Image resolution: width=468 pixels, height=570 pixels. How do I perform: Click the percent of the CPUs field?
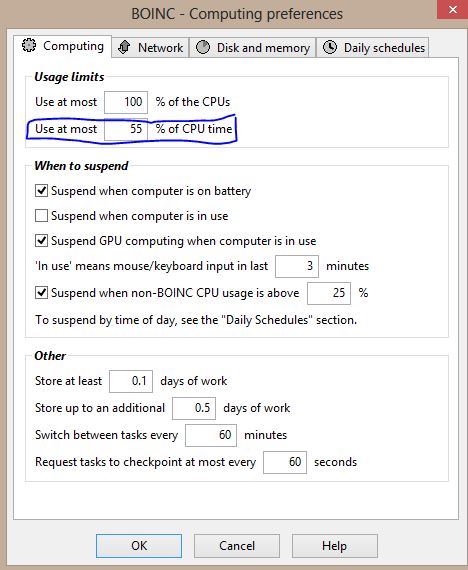(x=126, y=102)
